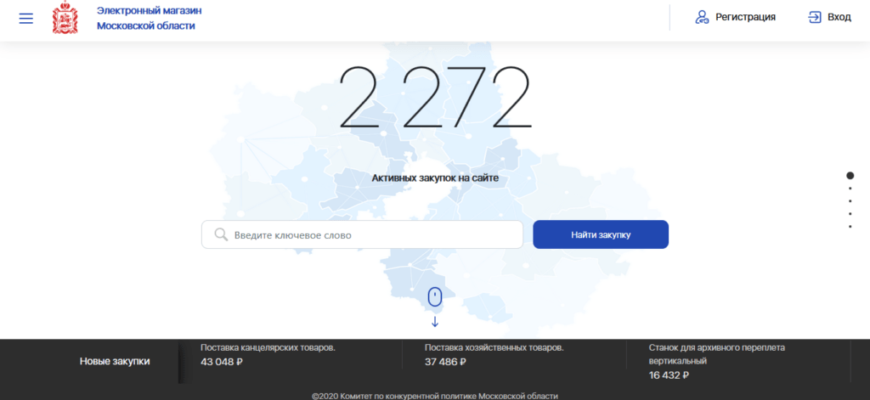Click the down arrow below mouse icon

(x=435, y=322)
